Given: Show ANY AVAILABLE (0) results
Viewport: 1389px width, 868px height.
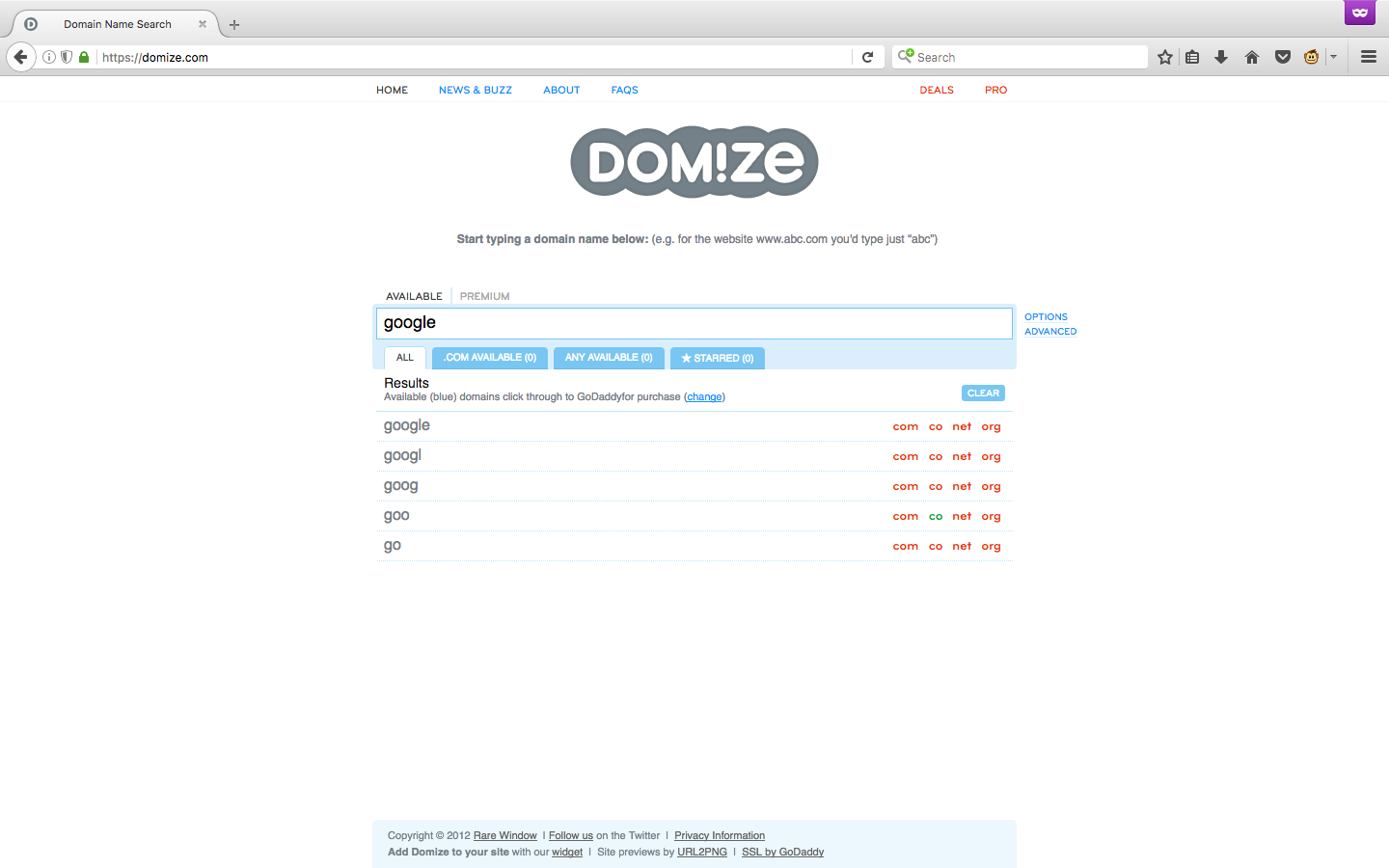Looking at the screenshot, I should coord(609,358).
